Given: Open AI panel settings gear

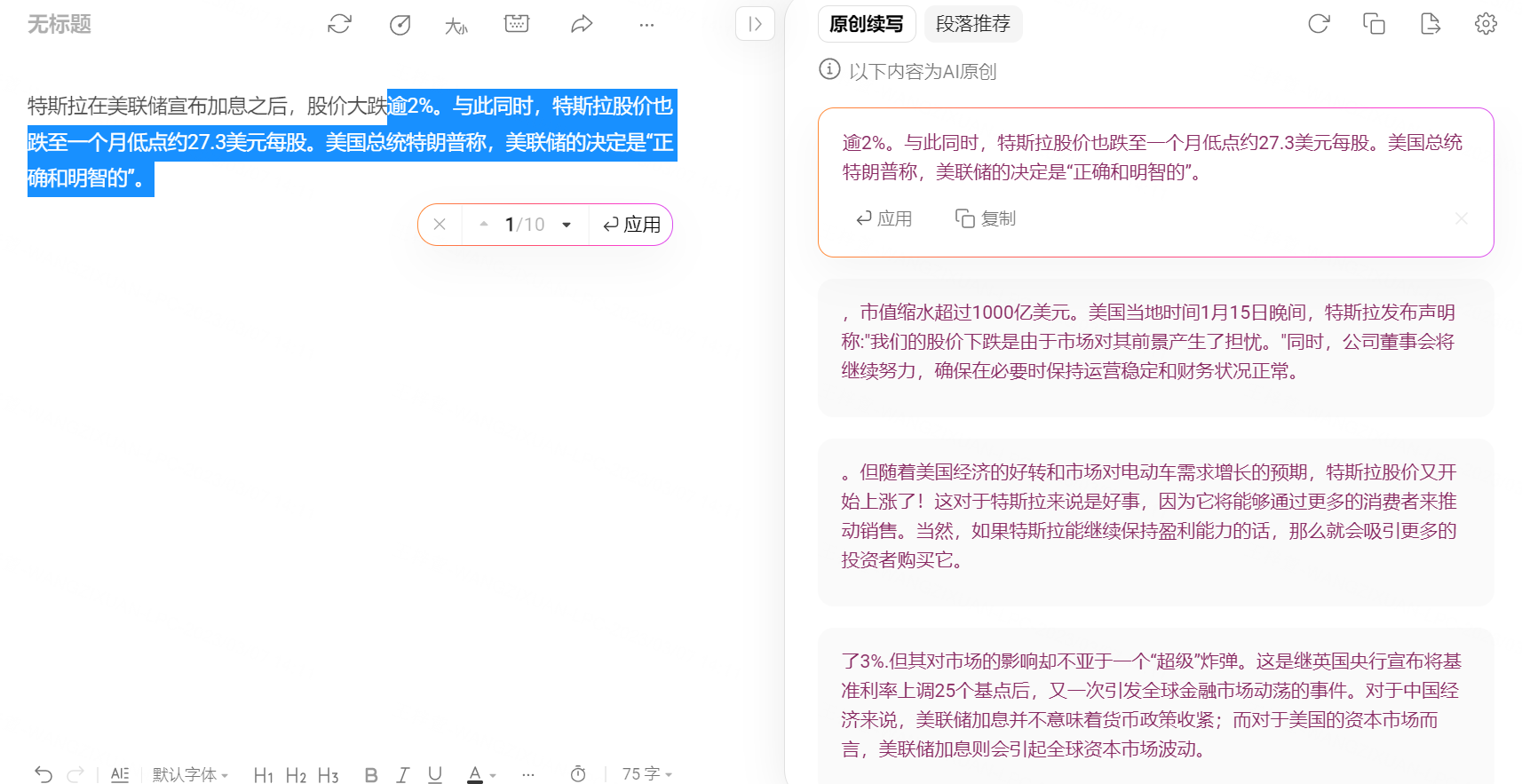Looking at the screenshot, I should click(x=1486, y=24).
